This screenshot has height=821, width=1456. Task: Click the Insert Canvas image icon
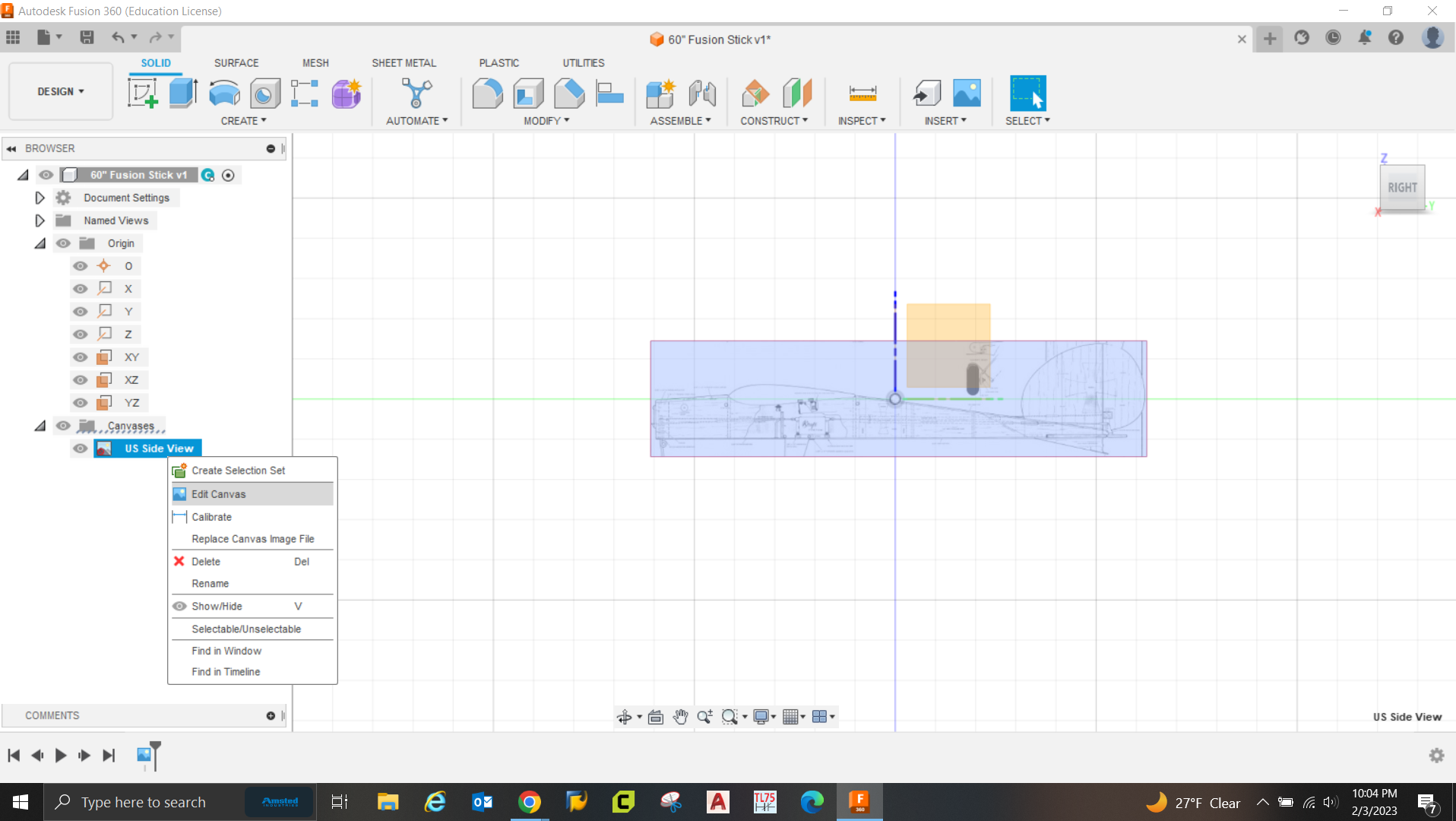point(967,94)
